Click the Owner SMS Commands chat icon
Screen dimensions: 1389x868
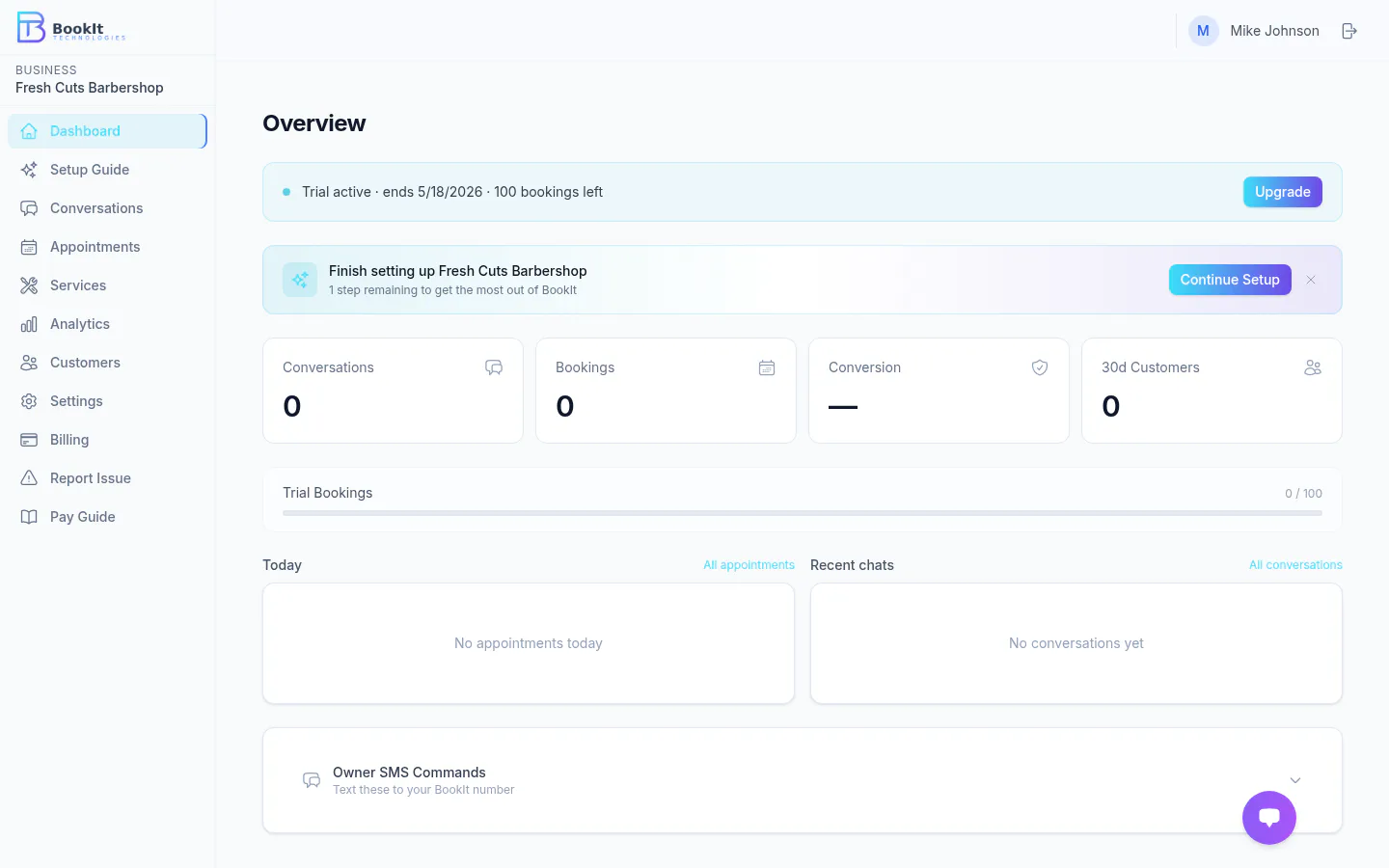point(312,780)
